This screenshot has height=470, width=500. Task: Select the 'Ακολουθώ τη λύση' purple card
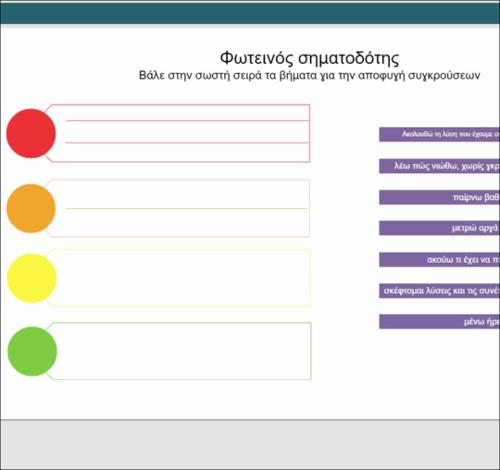pyautogui.click(x=439, y=134)
